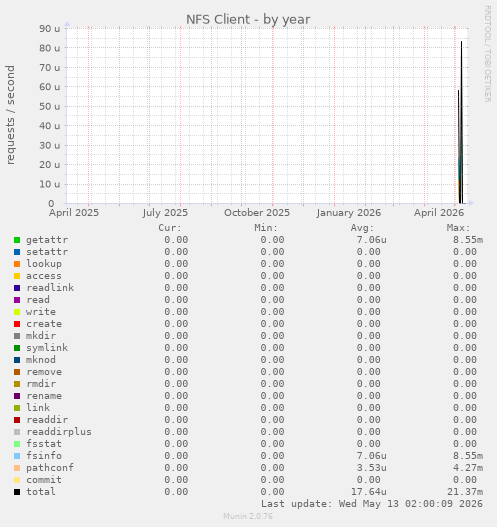Click the 'April 2026' x-axis label

coord(439,213)
